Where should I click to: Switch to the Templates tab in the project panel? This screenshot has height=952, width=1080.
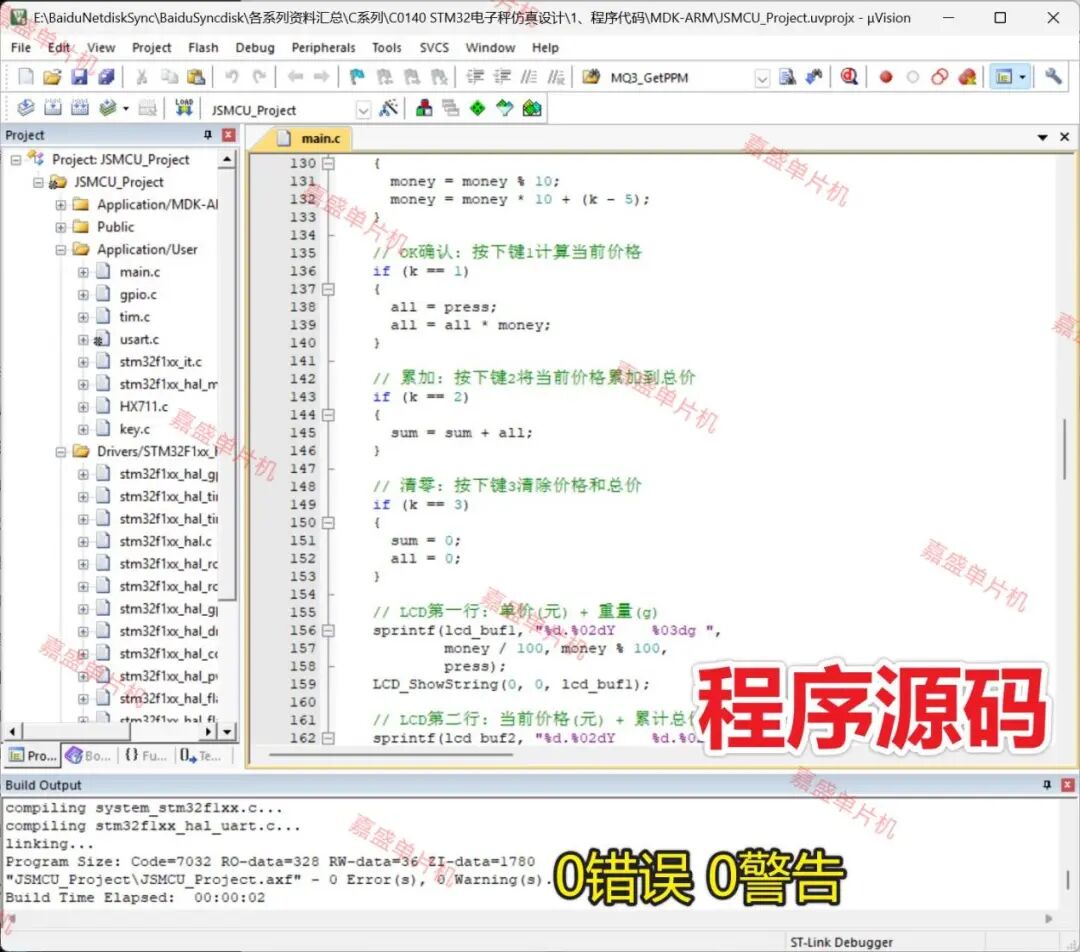pos(201,756)
